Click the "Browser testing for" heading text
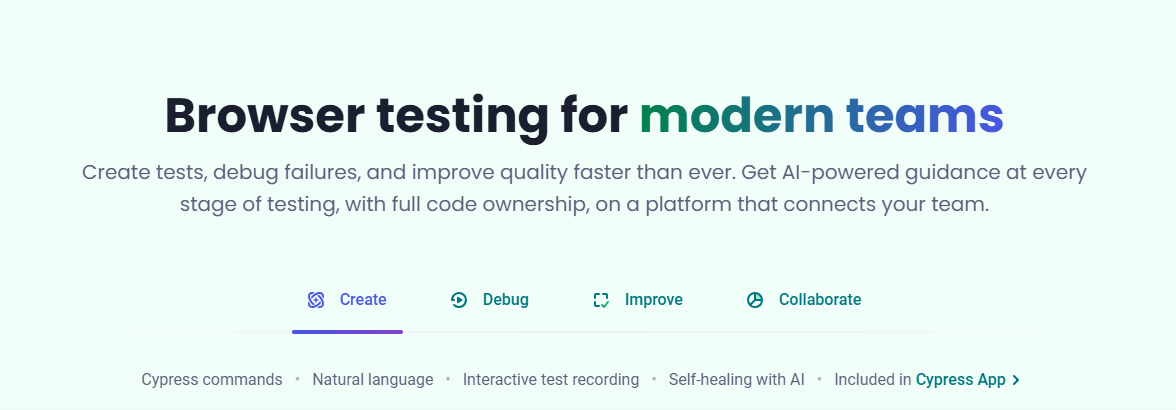This screenshot has width=1176, height=410. (x=397, y=114)
